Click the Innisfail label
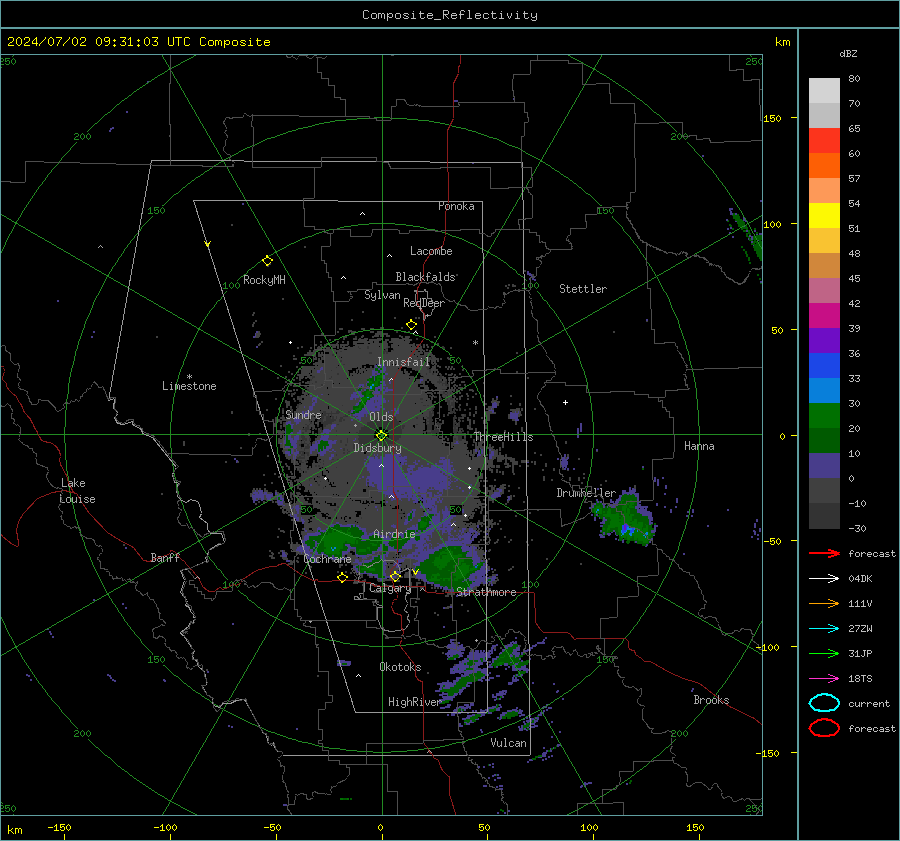 [404, 362]
